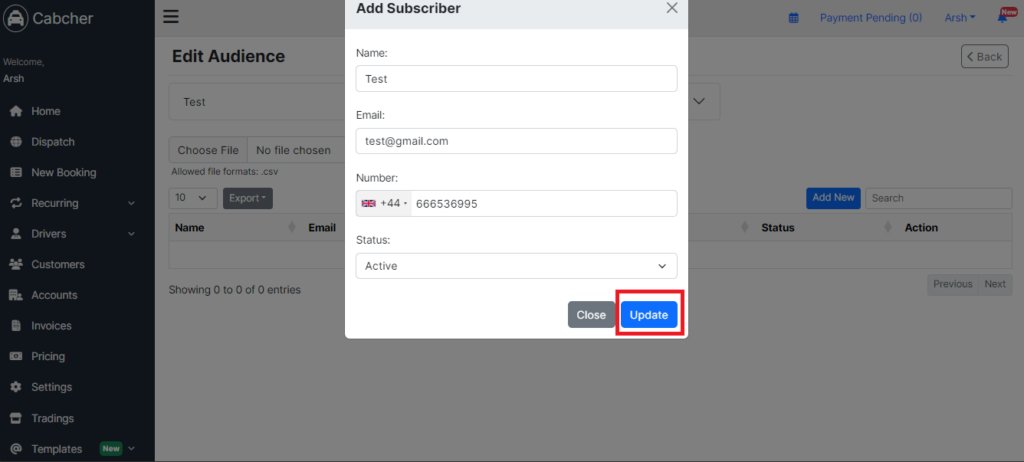Click the notification bell icon
This screenshot has width=1024, height=462.
pyautogui.click(x=1002, y=18)
